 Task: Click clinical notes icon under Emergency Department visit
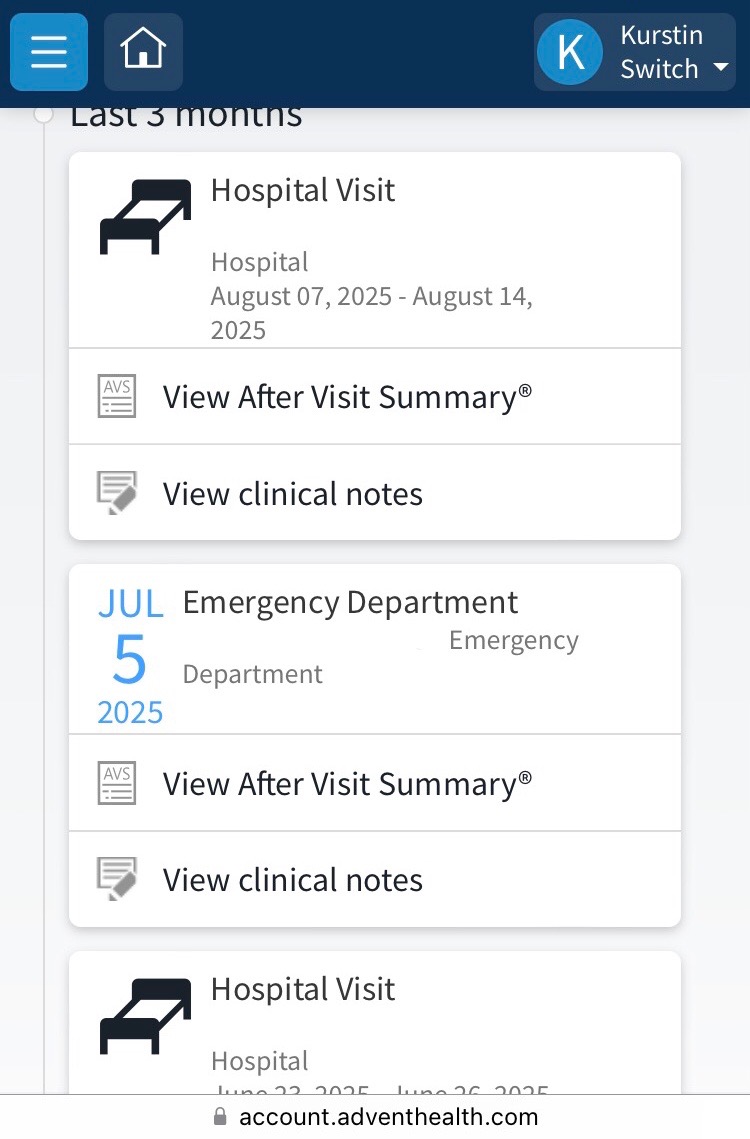pyautogui.click(x=117, y=879)
